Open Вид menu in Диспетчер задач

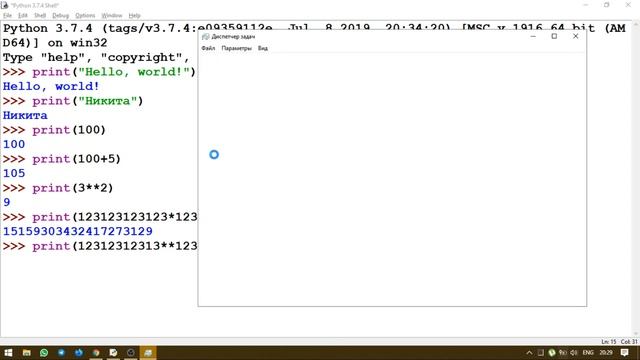[263, 48]
